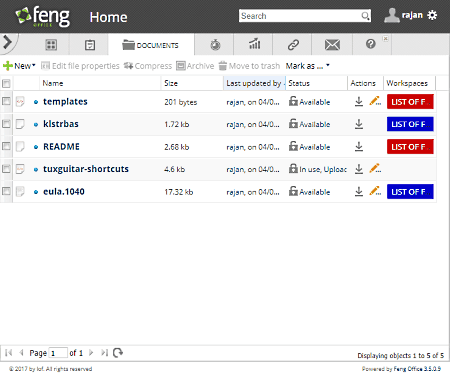Open the New dropdown menu
The height and width of the screenshot is (374, 450).
coord(19,66)
